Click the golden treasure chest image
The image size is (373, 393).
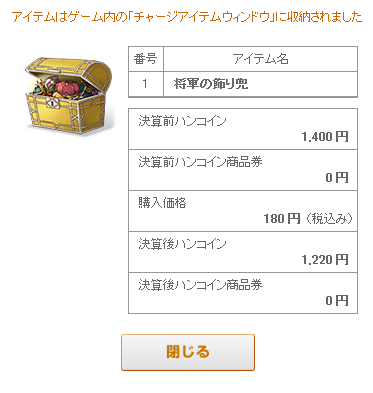pyautogui.click(x=69, y=96)
